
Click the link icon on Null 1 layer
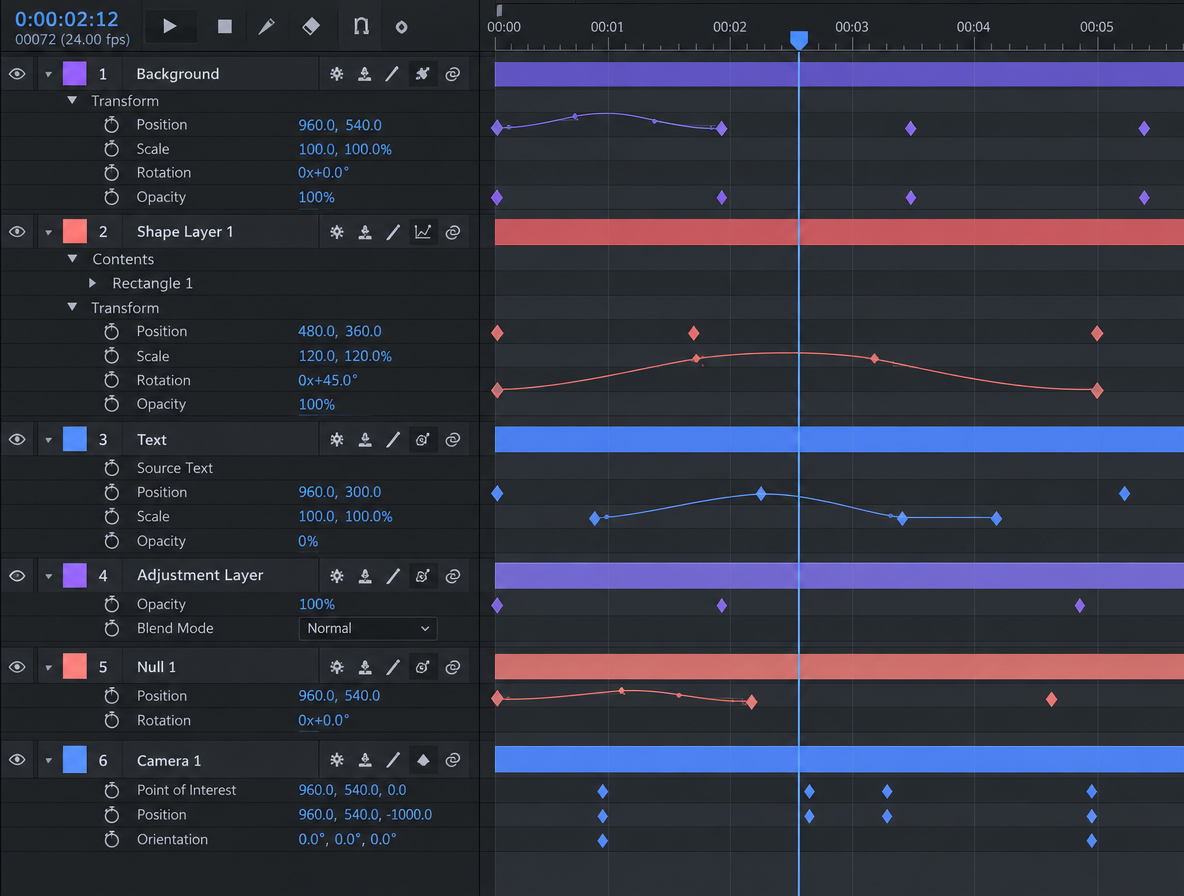click(x=452, y=667)
